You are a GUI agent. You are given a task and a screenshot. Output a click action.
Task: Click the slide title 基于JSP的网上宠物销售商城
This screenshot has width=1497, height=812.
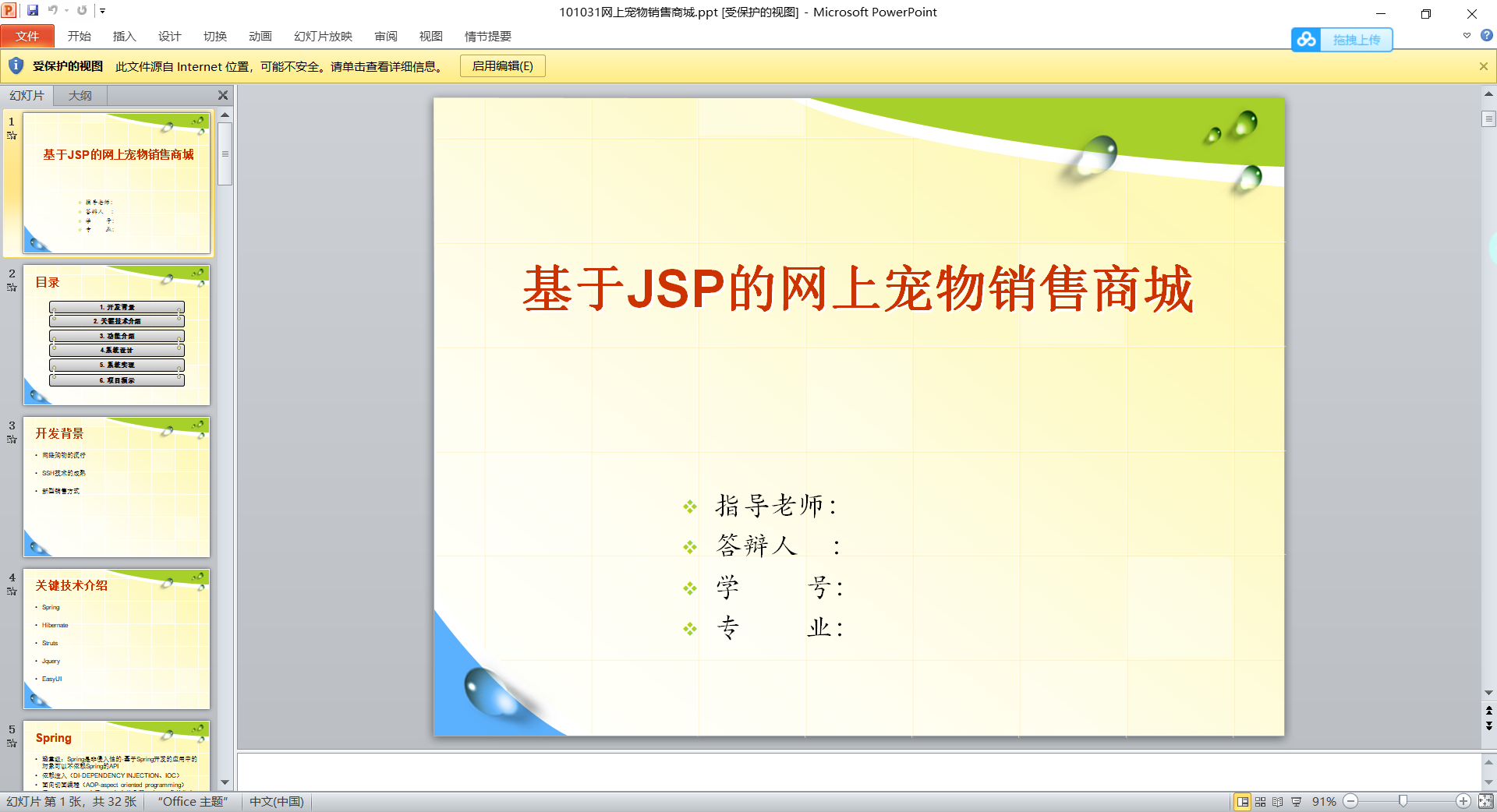[x=858, y=289]
